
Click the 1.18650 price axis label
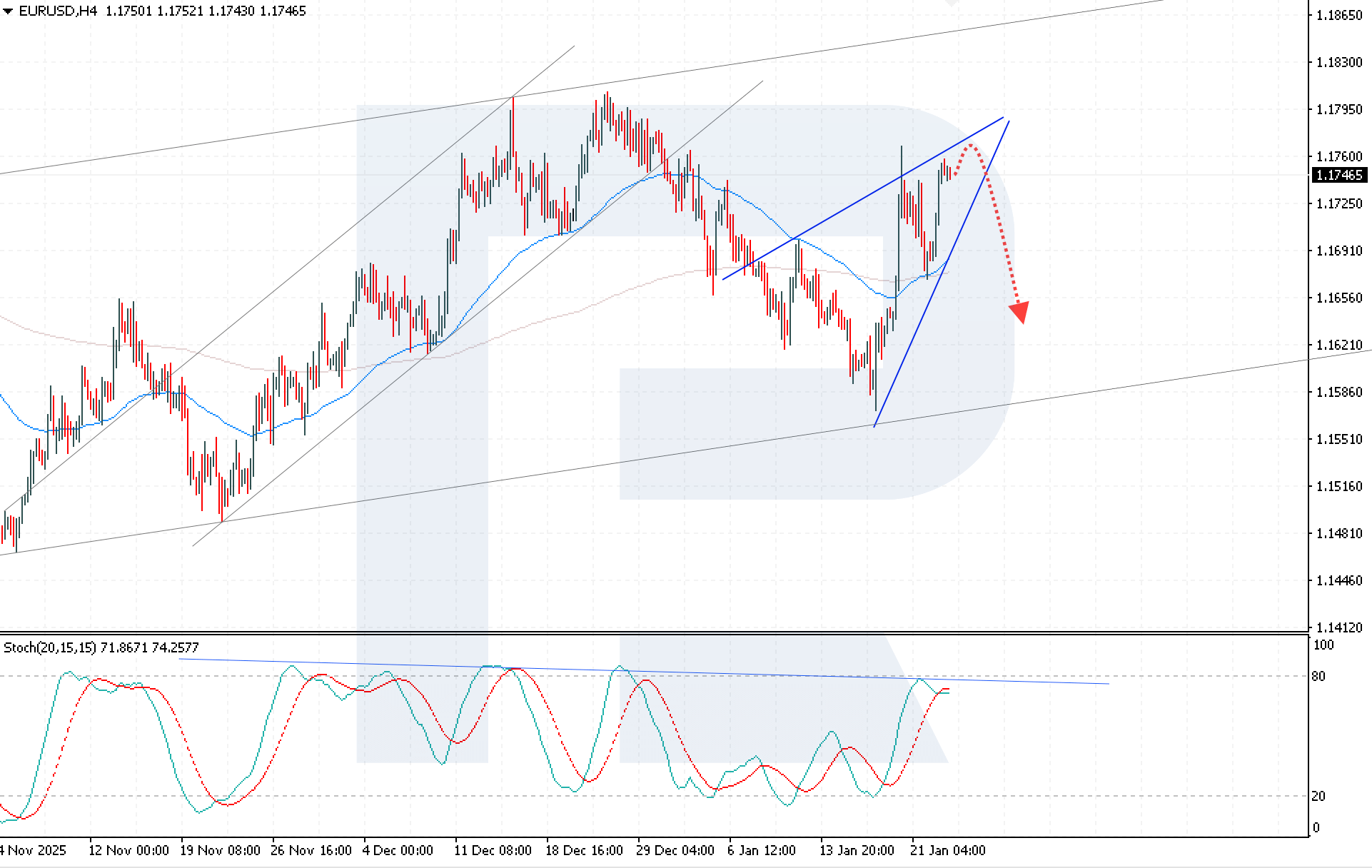pos(1339,15)
